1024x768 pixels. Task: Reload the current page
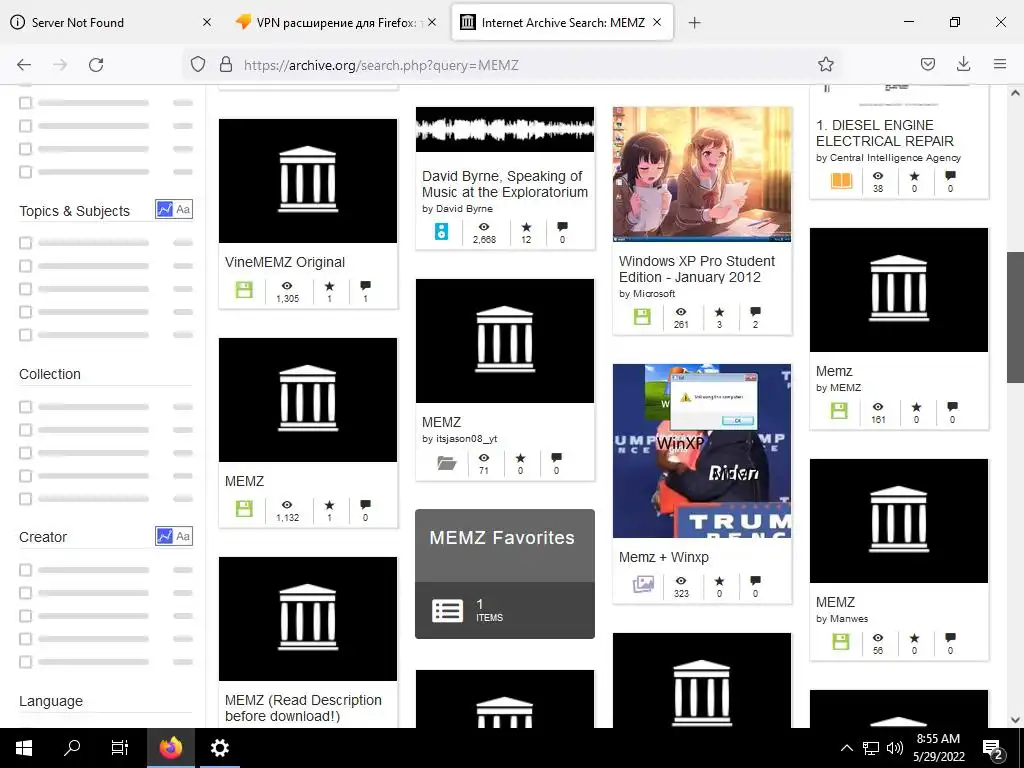tap(96, 65)
